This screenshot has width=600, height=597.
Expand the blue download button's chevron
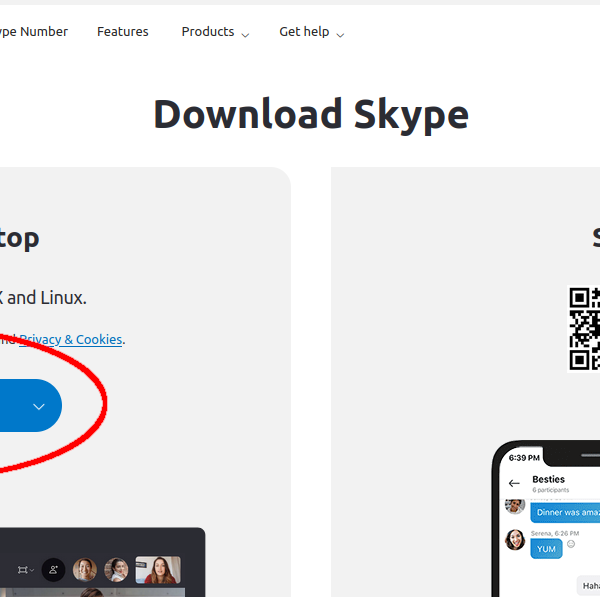pyautogui.click(x=39, y=406)
